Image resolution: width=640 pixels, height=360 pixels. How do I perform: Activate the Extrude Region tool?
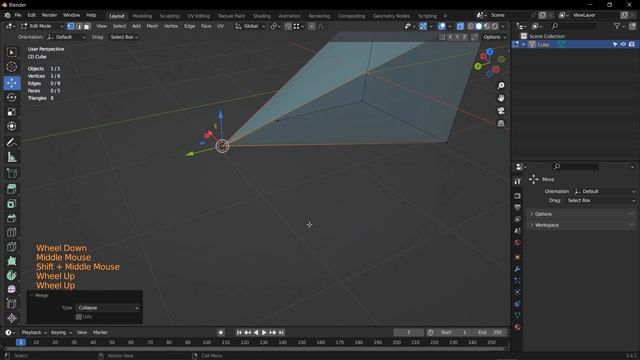(11, 189)
